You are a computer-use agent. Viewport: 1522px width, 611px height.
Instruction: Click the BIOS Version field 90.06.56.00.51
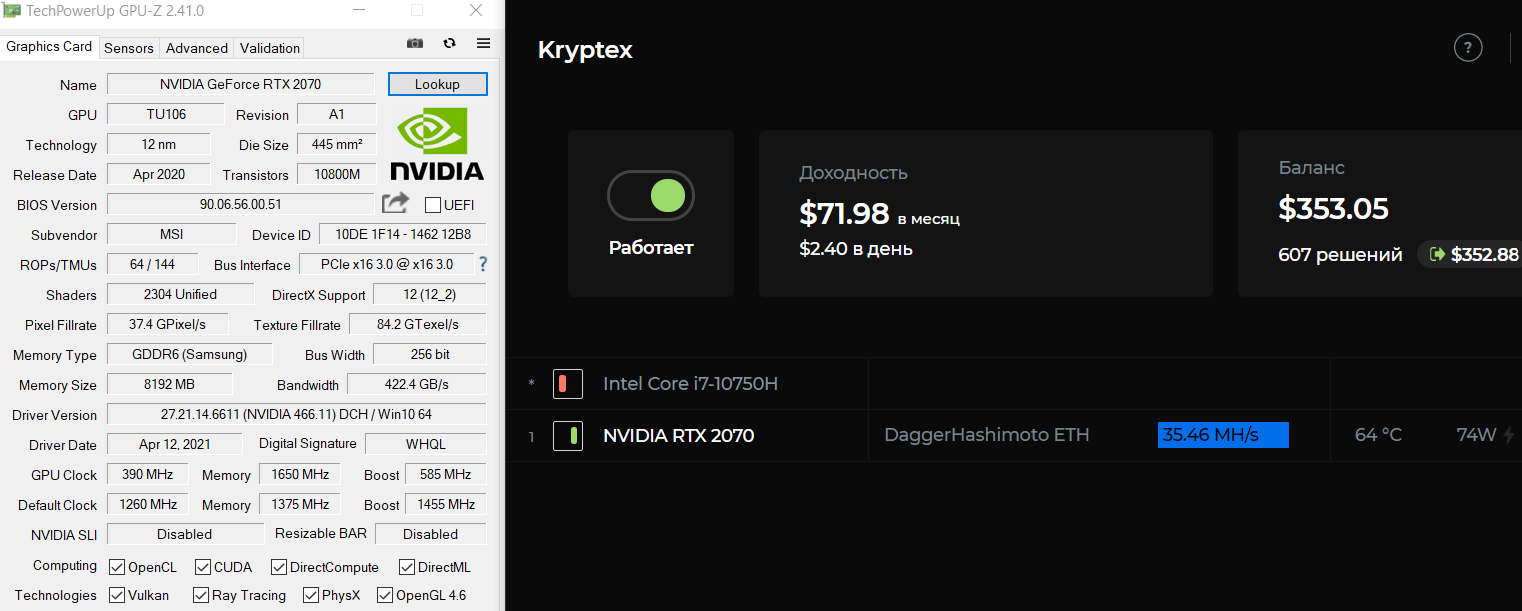240,204
